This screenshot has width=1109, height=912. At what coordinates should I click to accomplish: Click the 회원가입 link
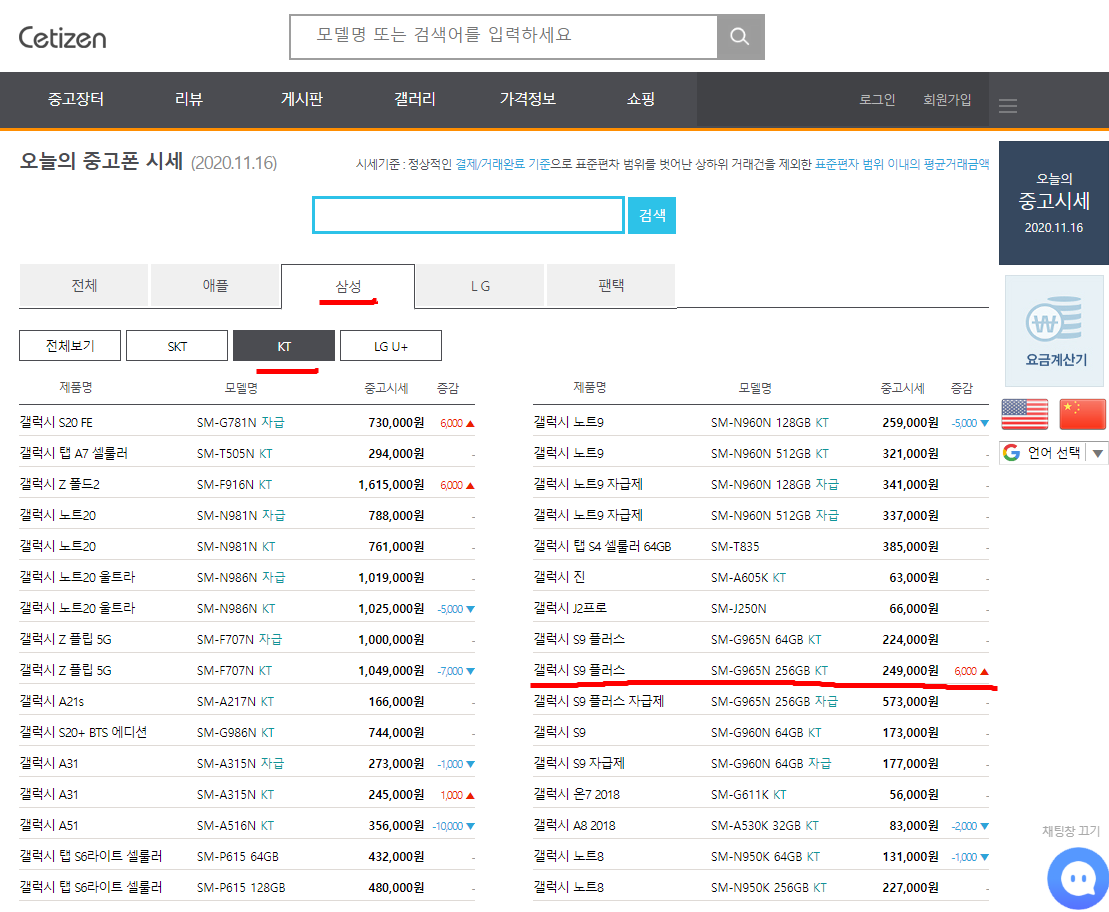pos(947,100)
